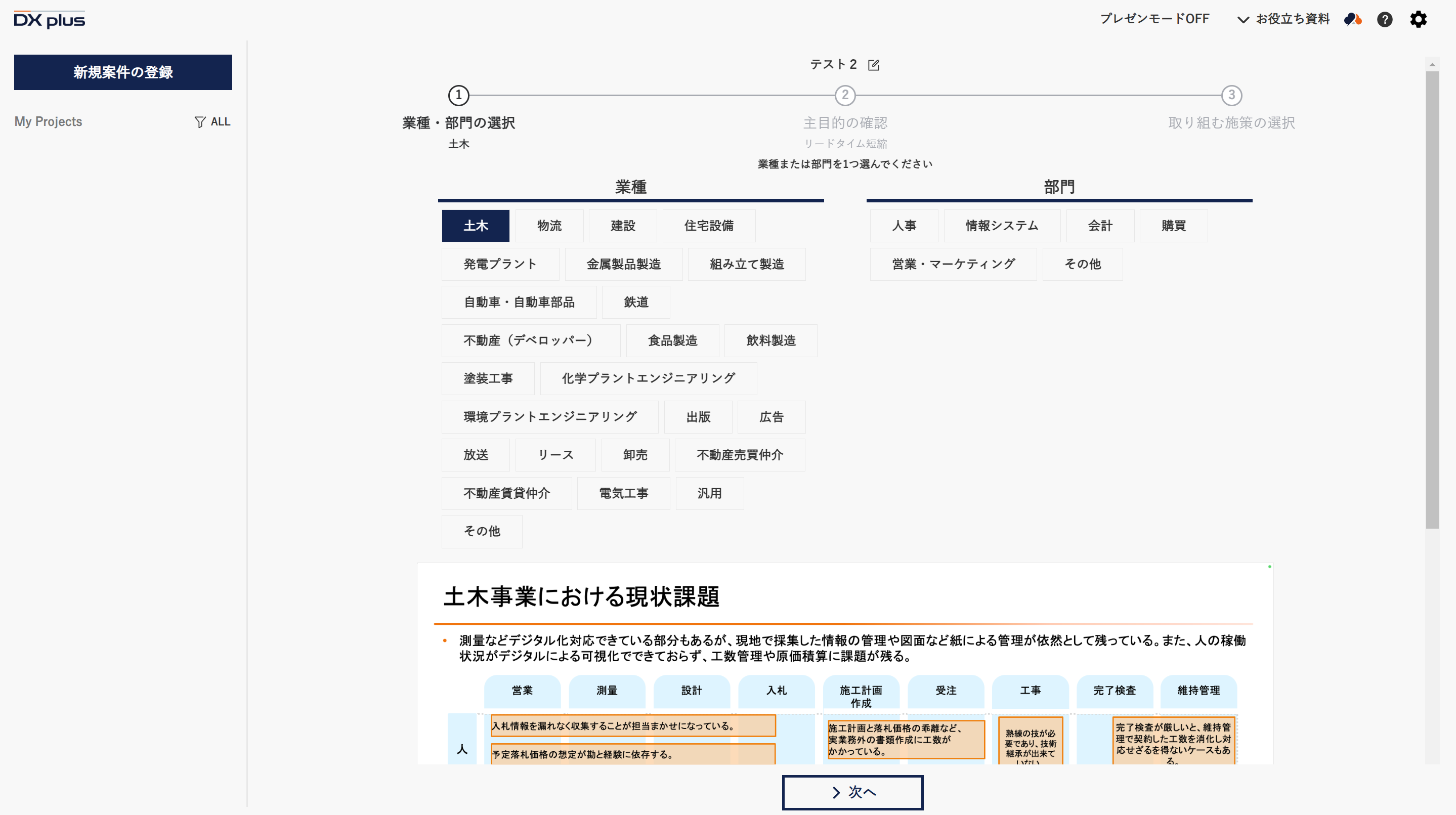Screen dimensions: 1456x815
Task: Select the 卸売 industry
Action: [635, 455]
